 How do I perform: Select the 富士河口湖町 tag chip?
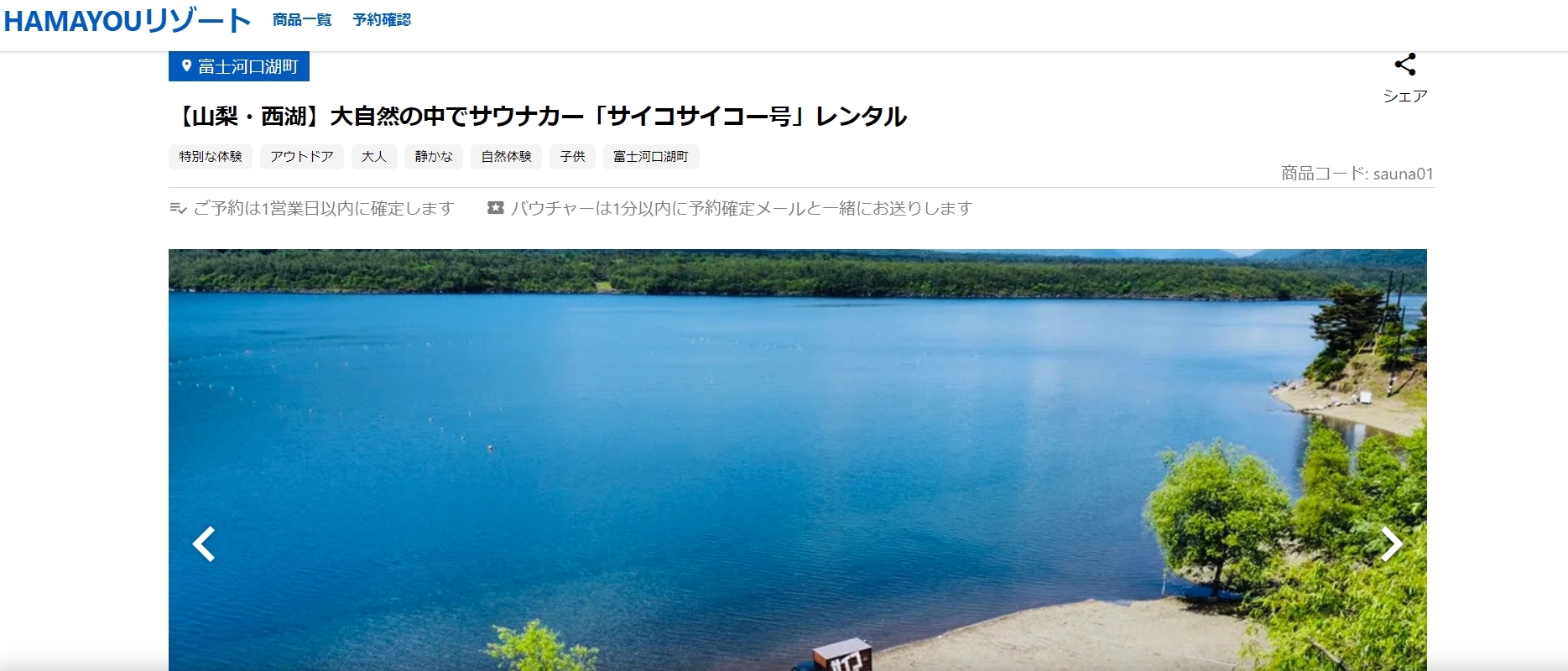click(651, 157)
